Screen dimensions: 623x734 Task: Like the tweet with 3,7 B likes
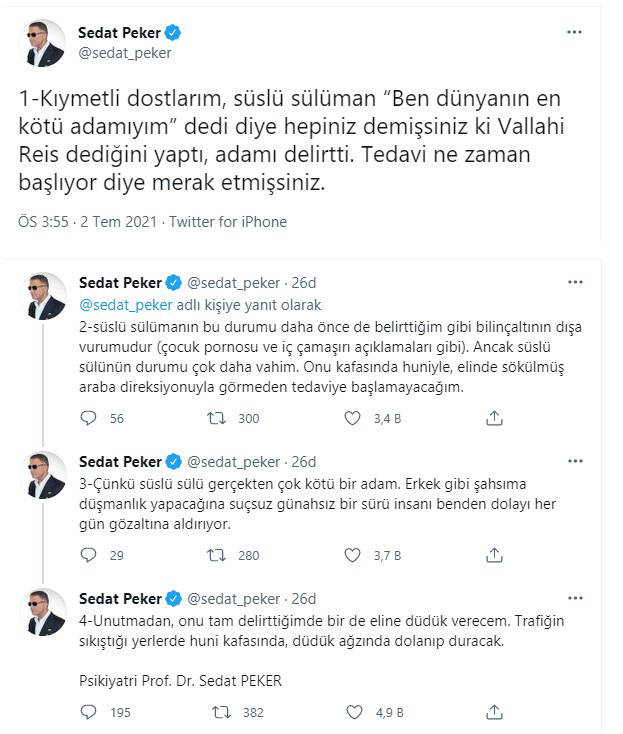(x=352, y=555)
